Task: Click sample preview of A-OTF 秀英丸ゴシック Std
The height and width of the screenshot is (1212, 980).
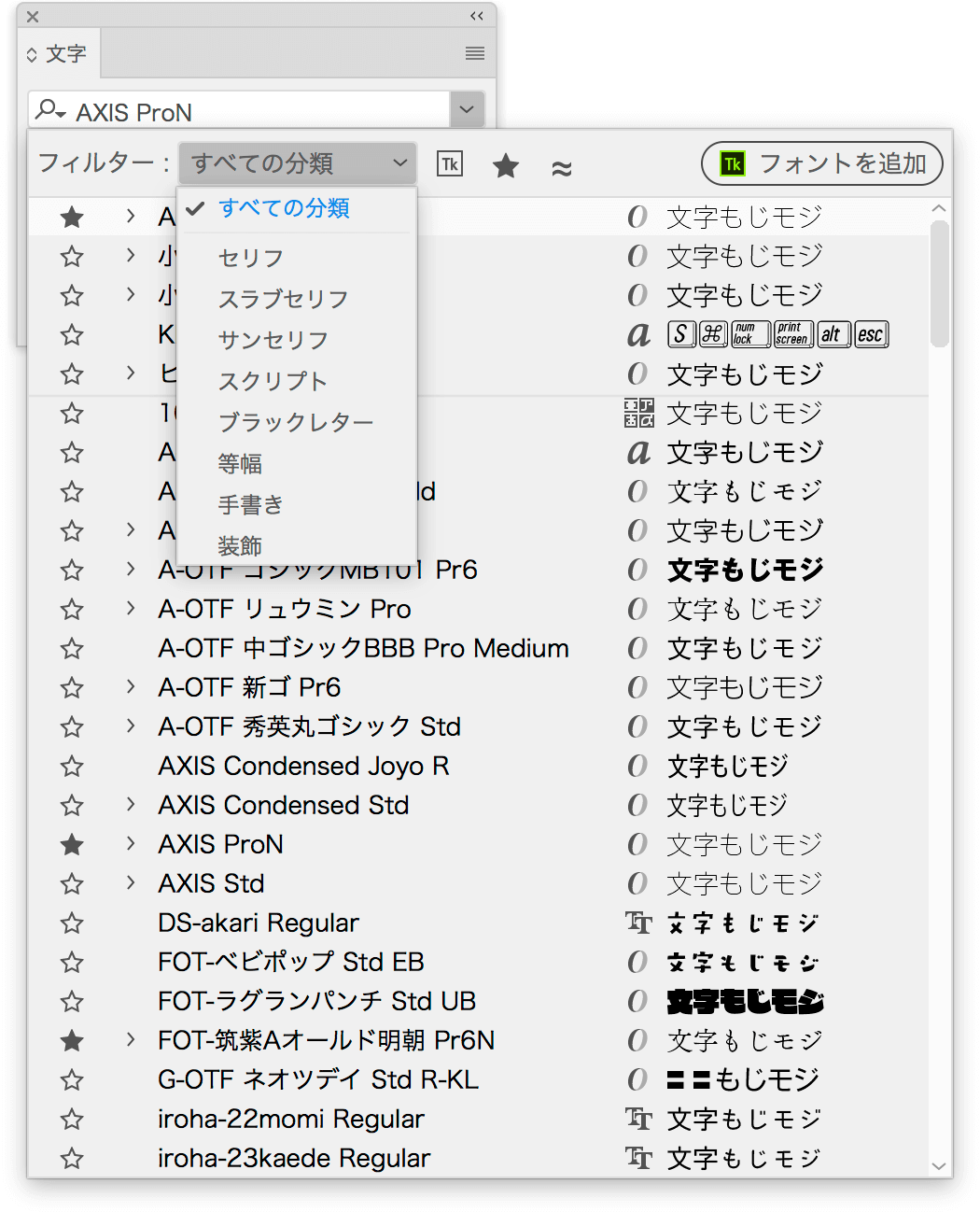Action: point(745,726)
